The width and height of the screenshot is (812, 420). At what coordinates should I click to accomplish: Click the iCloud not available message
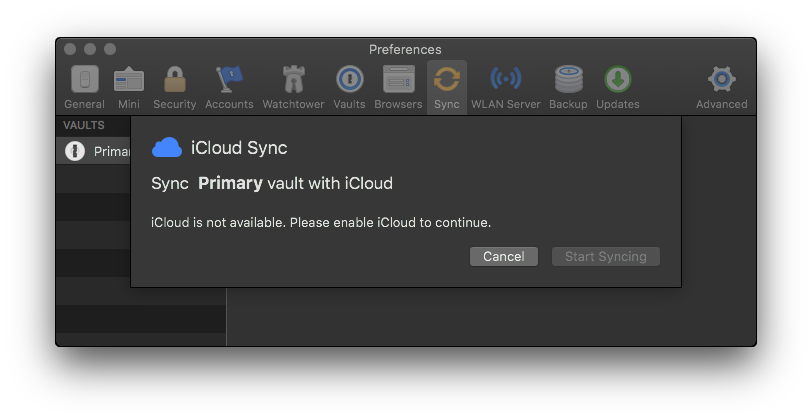pyautogui.click(x=321, y=223)
